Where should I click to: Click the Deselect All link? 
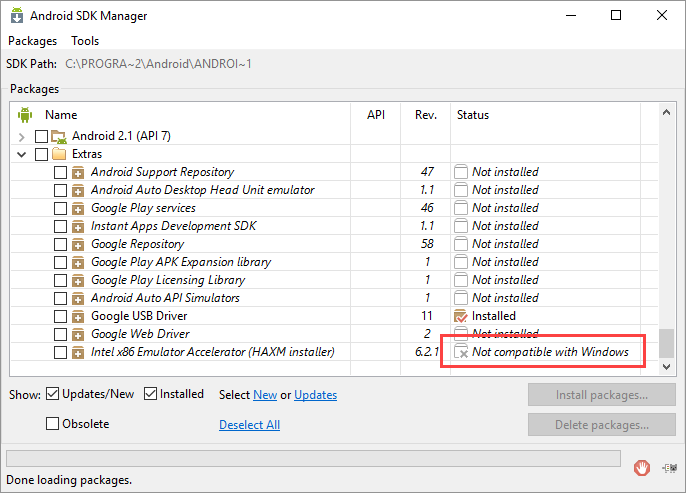249,425
